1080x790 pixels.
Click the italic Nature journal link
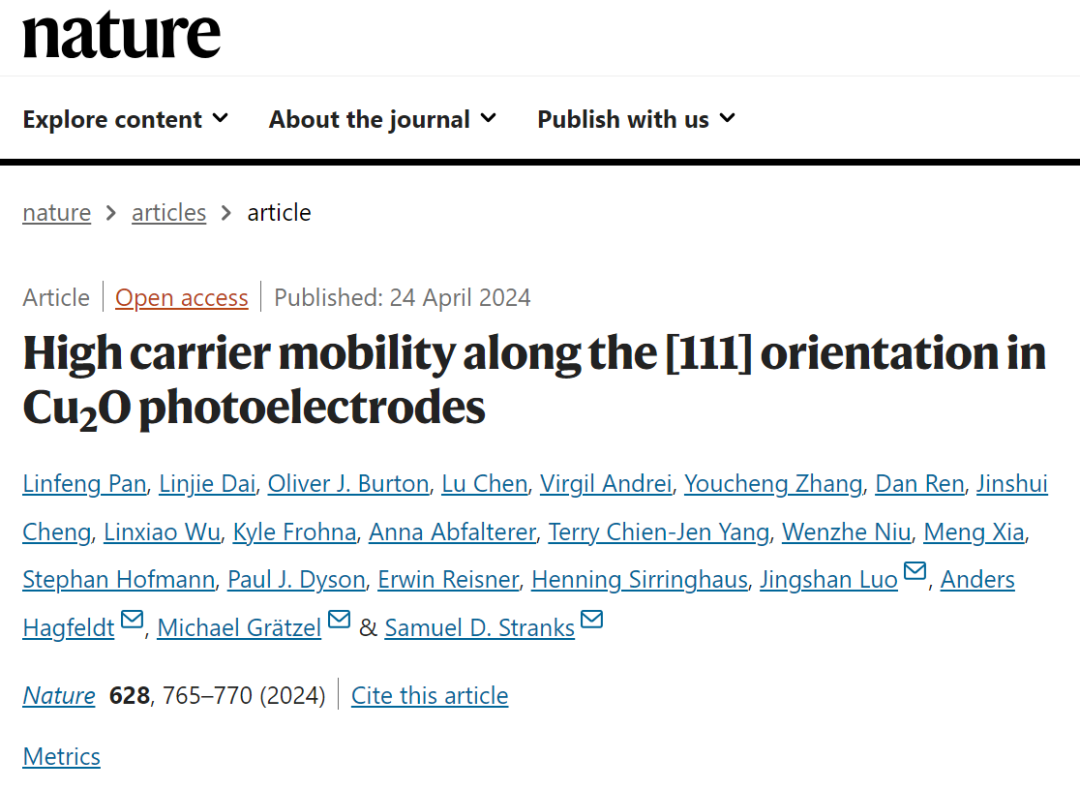coord(59,696)
